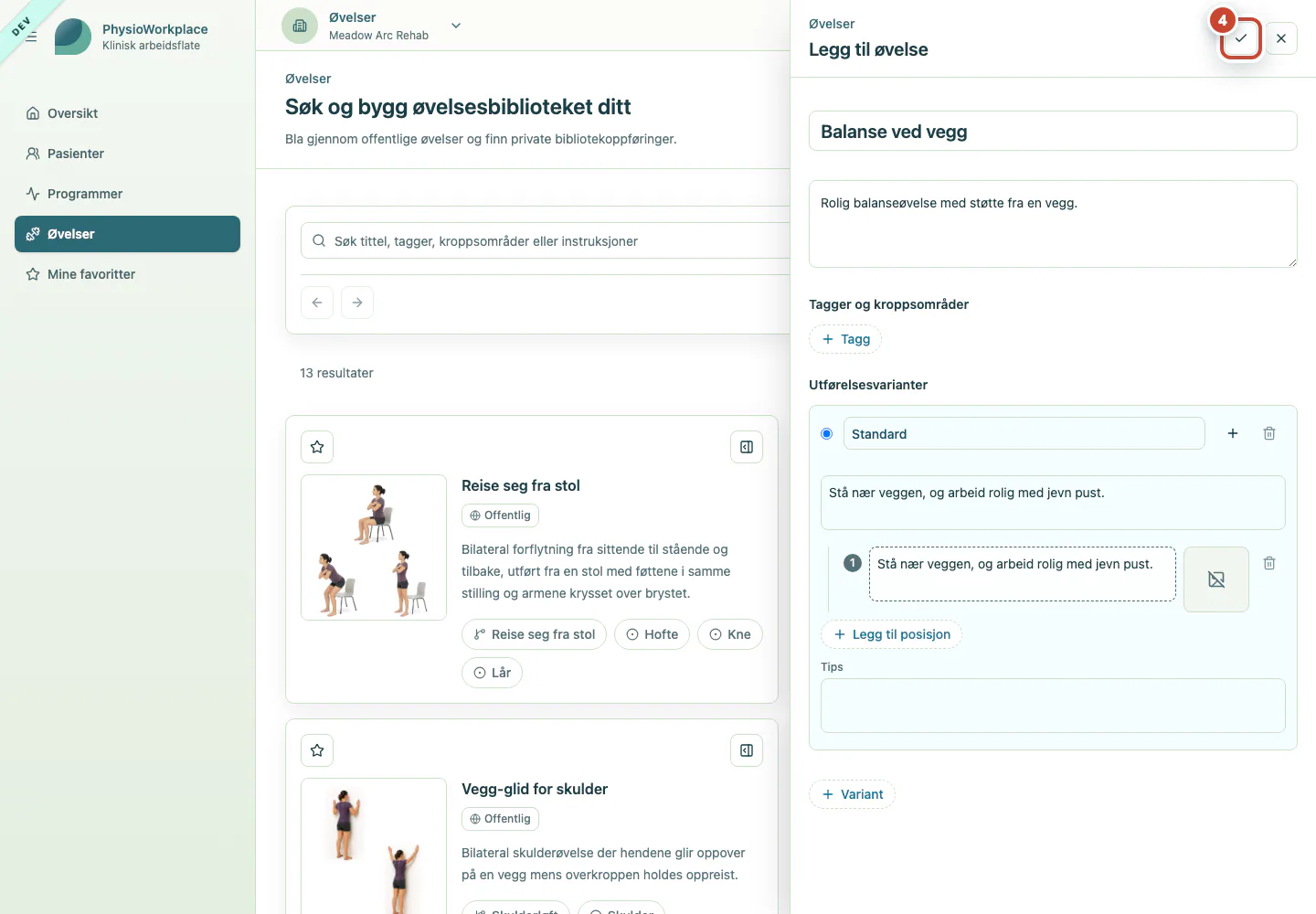Toggle the sidebar hamburger menu

[x=31, y=37]
